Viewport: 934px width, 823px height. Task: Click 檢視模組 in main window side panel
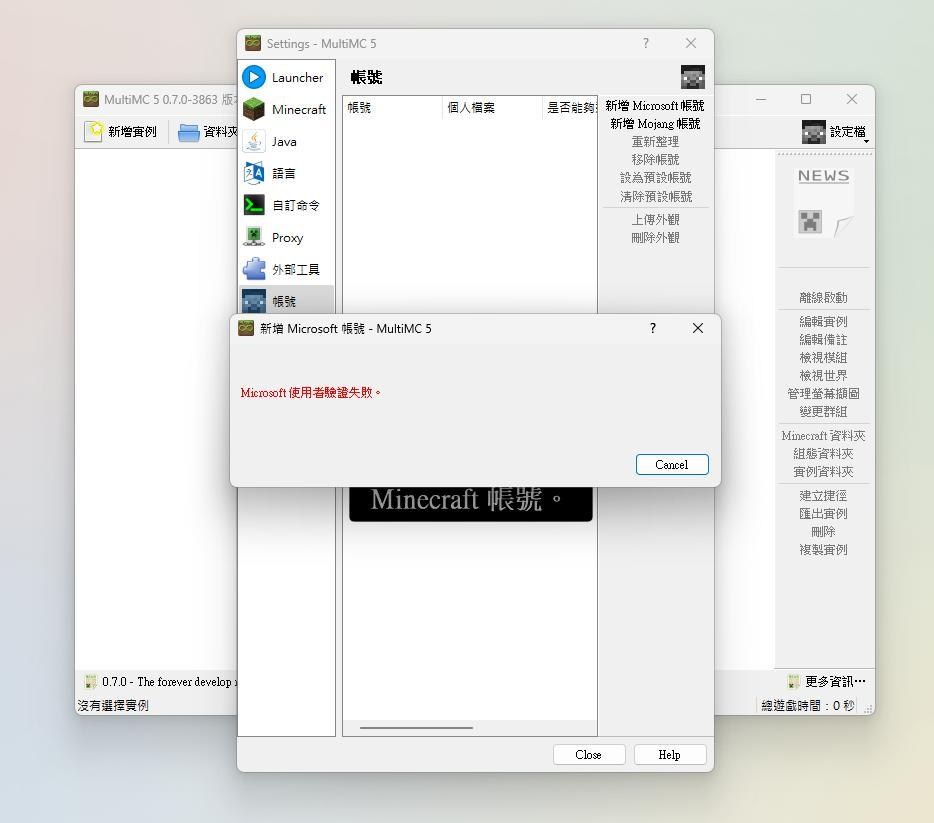(x=823, y=357)
